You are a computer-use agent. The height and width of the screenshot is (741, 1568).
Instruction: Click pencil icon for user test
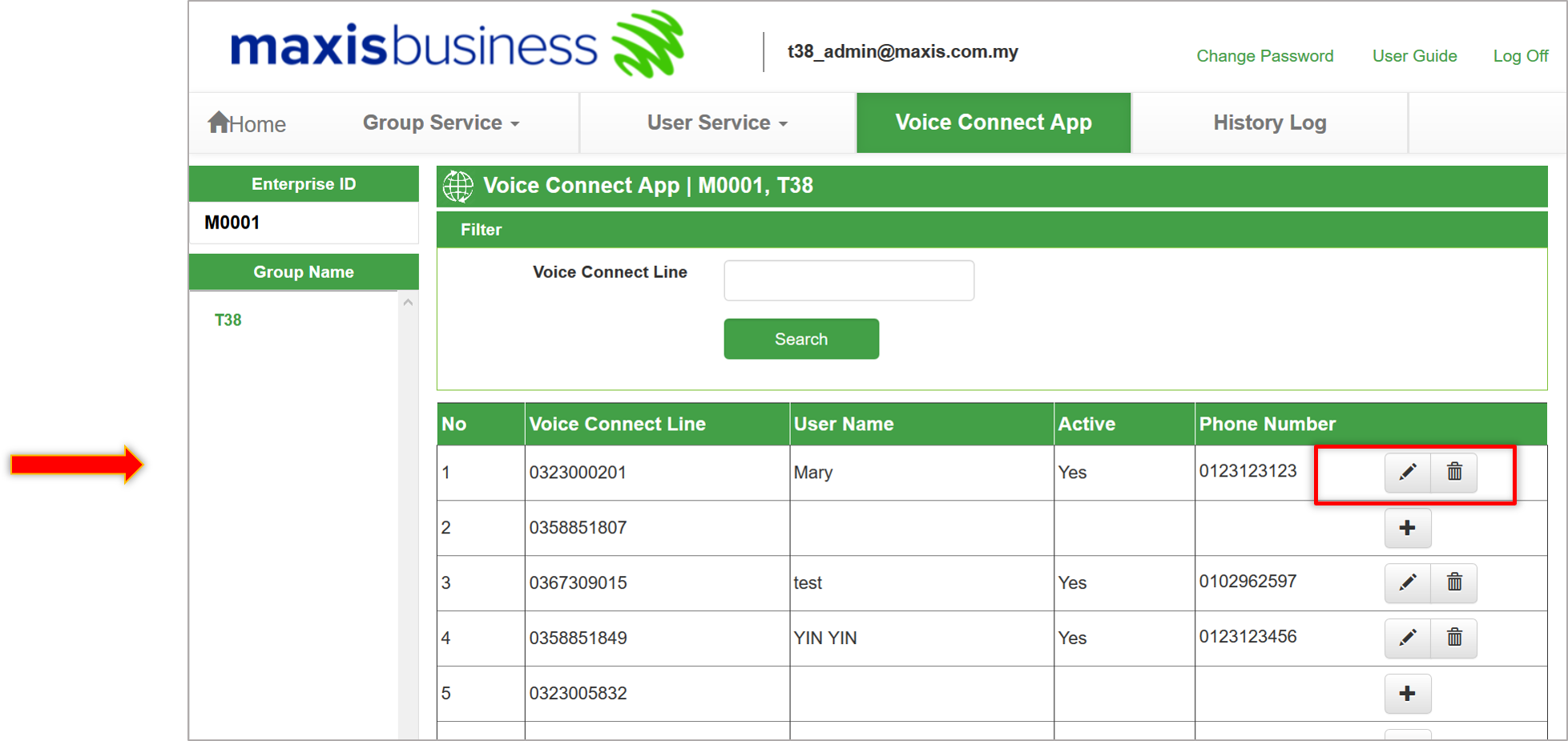point(1407,582)
